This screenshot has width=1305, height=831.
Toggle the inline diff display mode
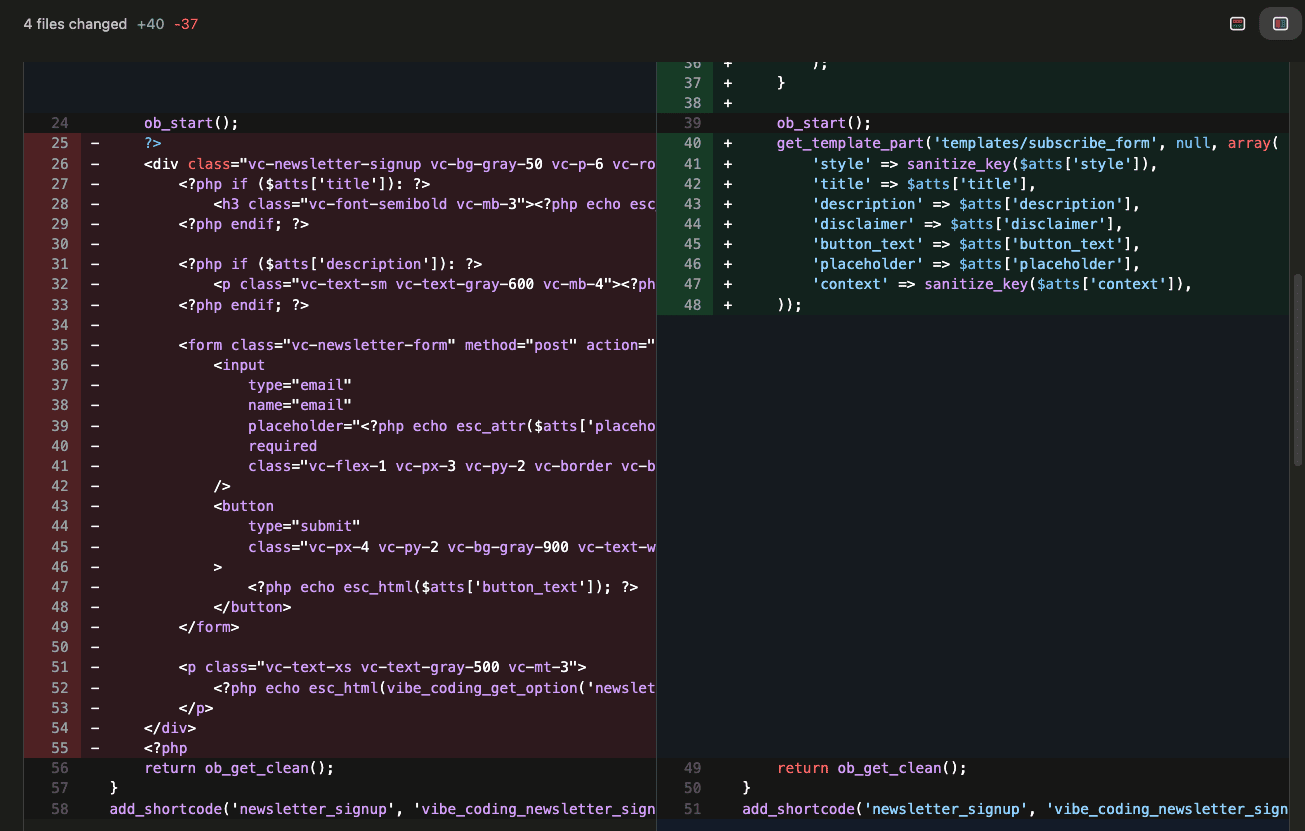(x=1237, y=23)
